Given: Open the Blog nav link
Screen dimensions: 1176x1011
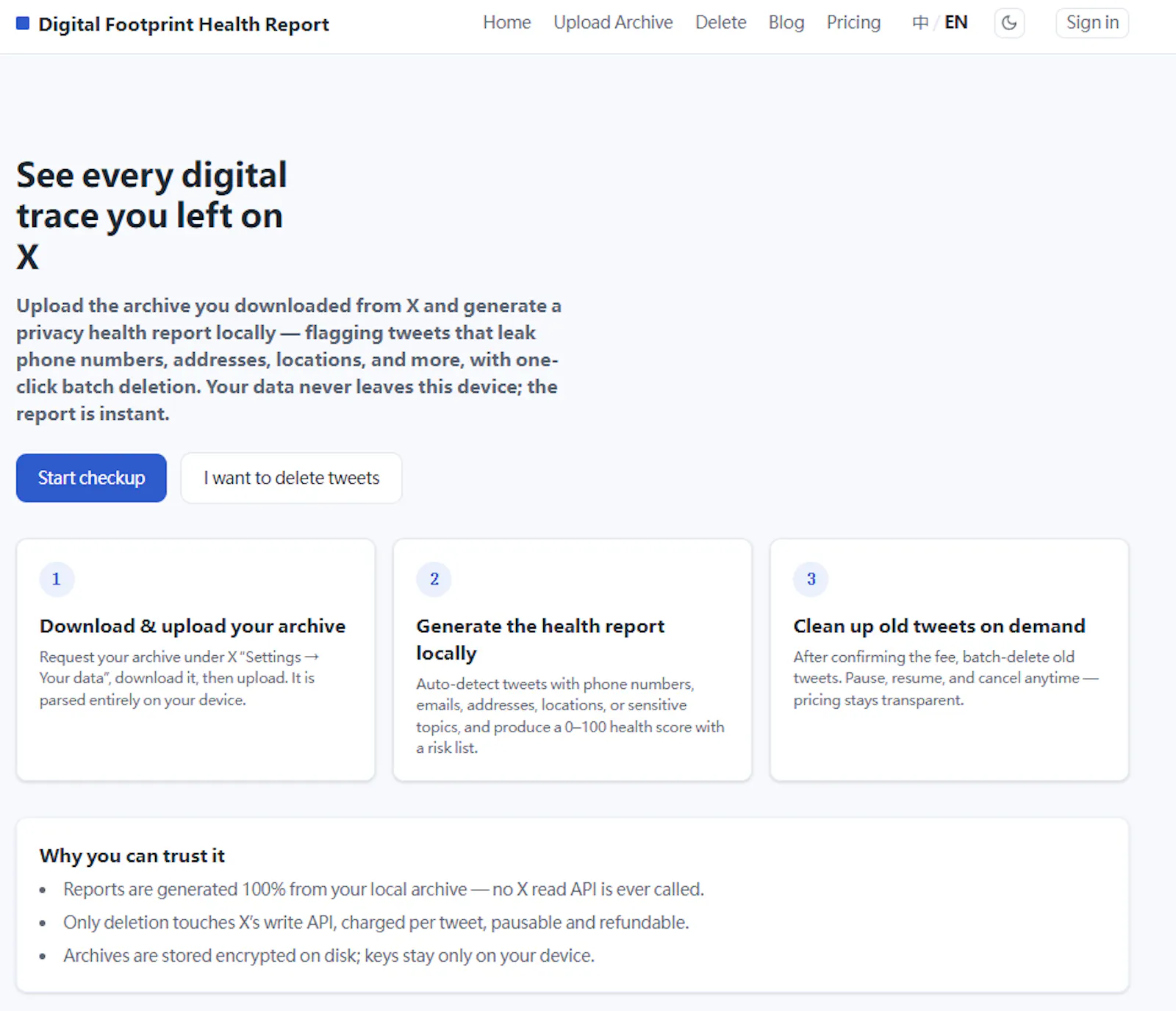Looking at the screenshot, I should coord(786,23).
